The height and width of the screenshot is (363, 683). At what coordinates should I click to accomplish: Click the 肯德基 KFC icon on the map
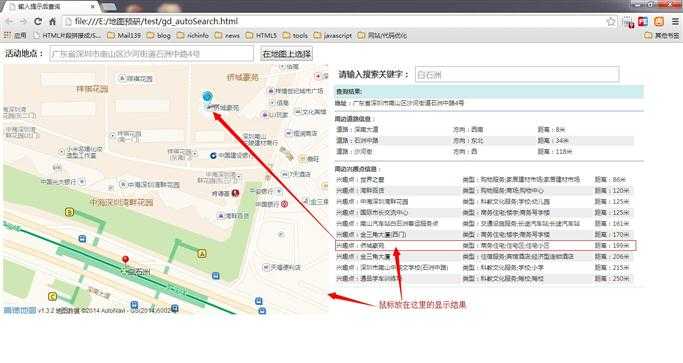pyautogui.click(x=236, y=193)
